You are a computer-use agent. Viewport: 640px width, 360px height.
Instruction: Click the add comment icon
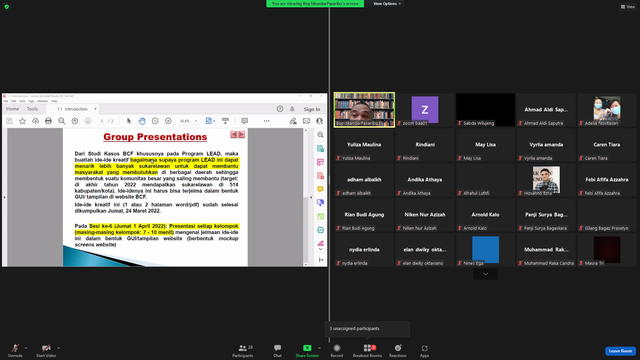click(244, 121)
